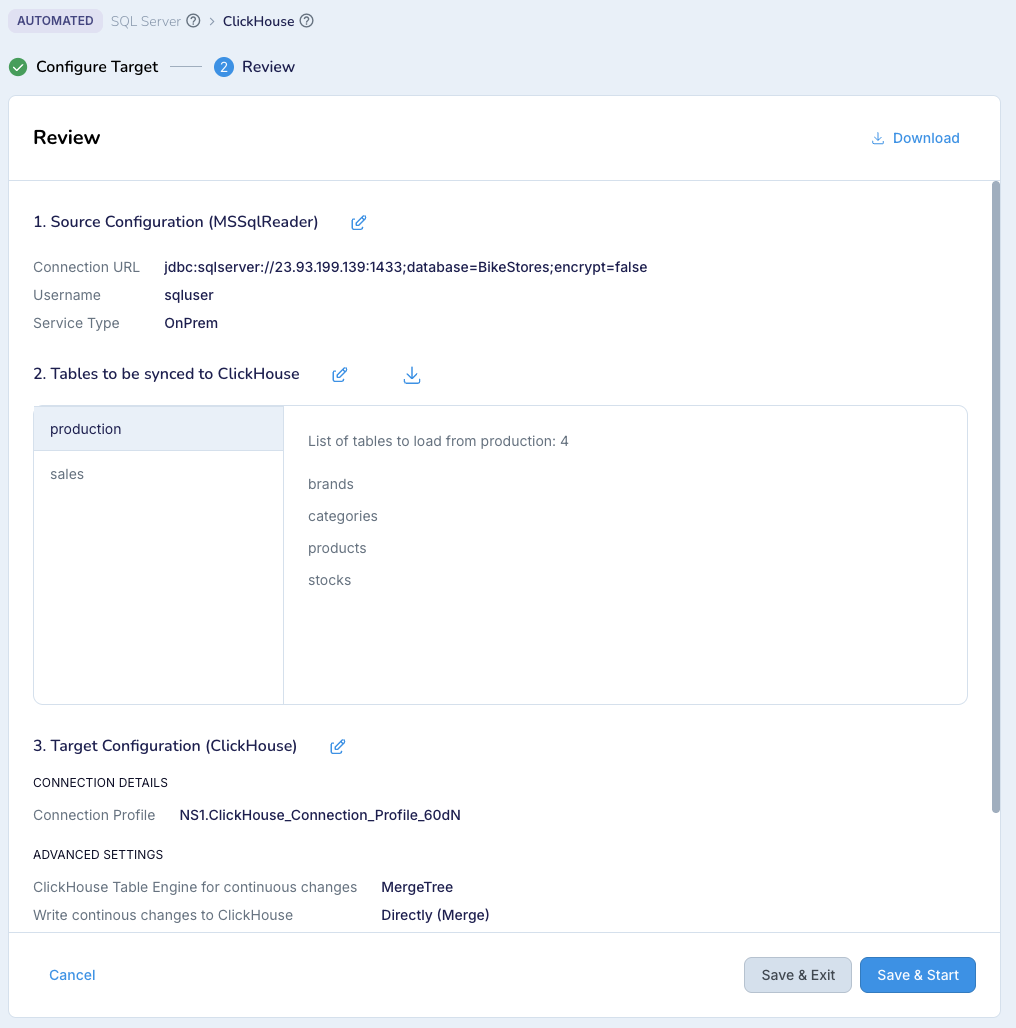This screenshot has width=1016, height=1028.
Task: Click the JDBC connection URL value
Action: click(406, 267)
